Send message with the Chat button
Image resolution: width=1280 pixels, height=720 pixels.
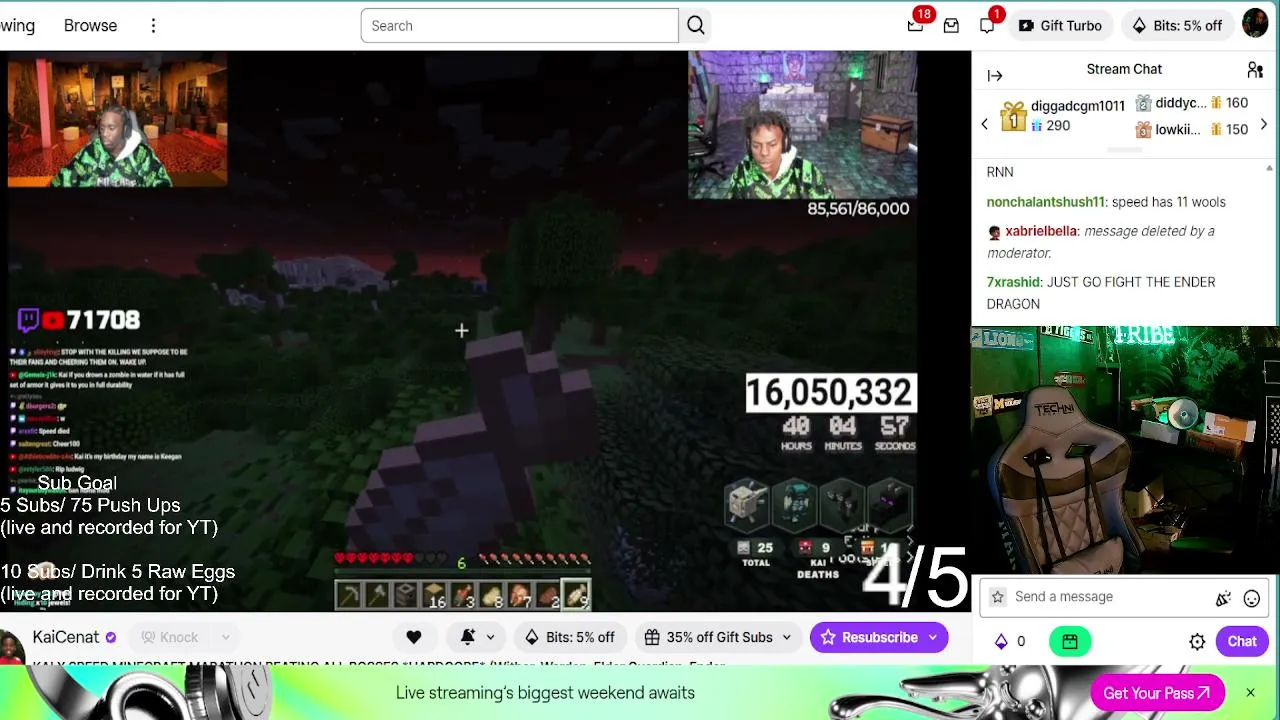pyautogui.click(x=1242, y=642)
